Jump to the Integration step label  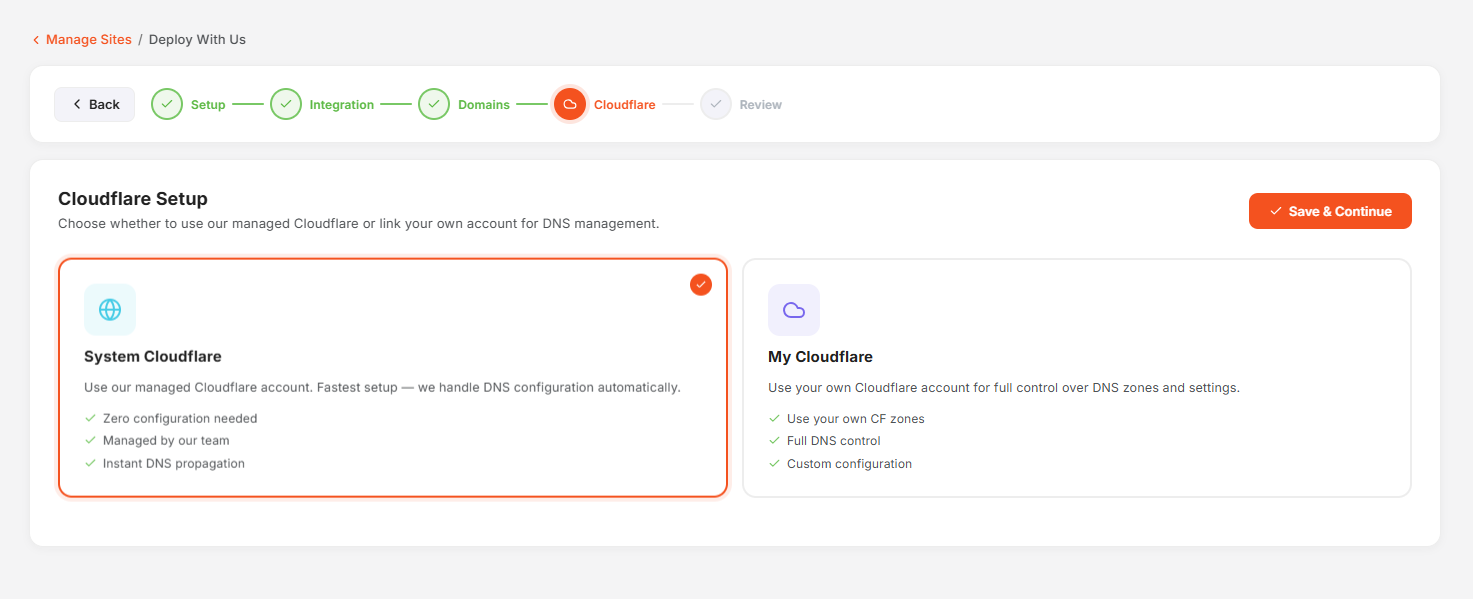click(342, 105)
